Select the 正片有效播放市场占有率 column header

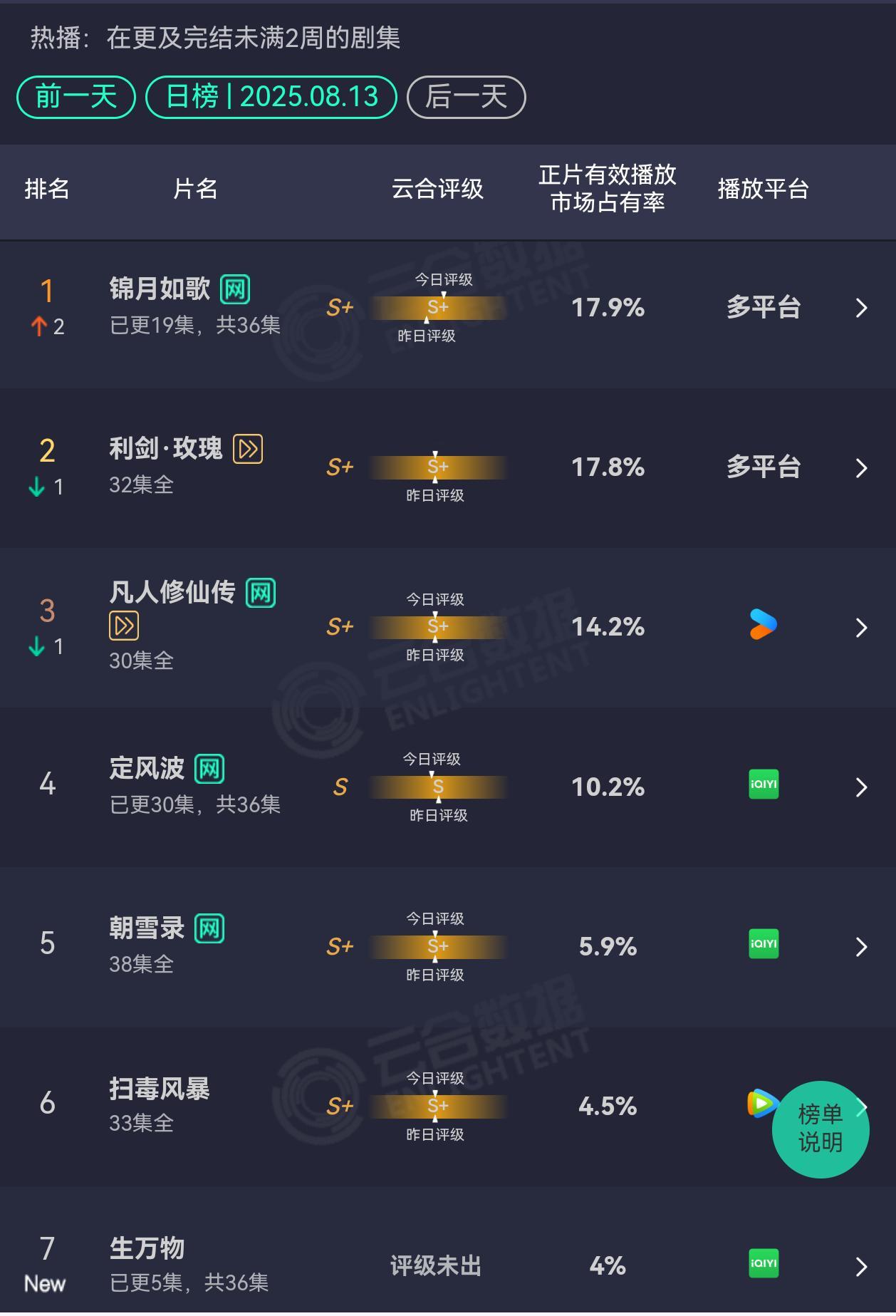608,189
